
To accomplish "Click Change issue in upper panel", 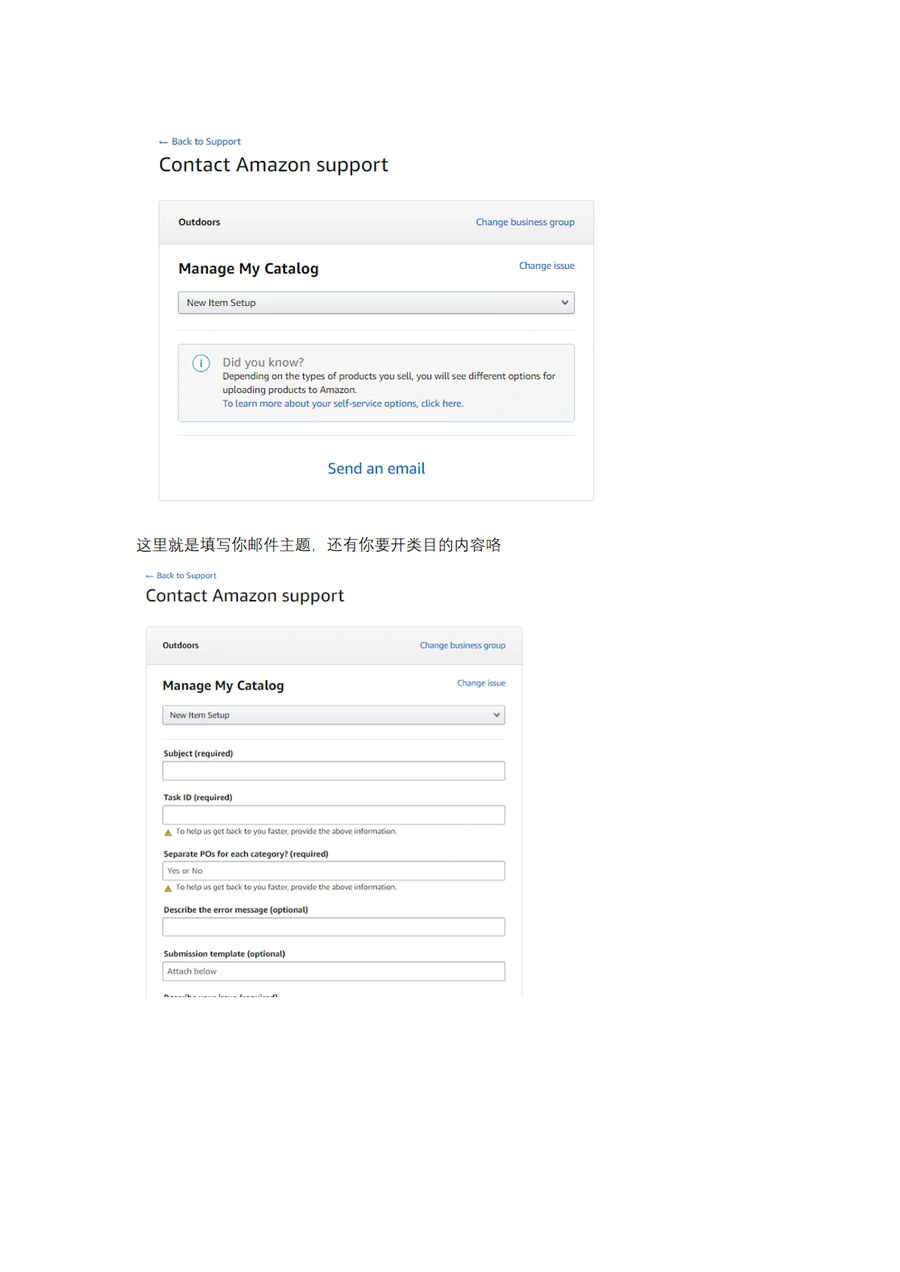I will [x=546, y=266].
